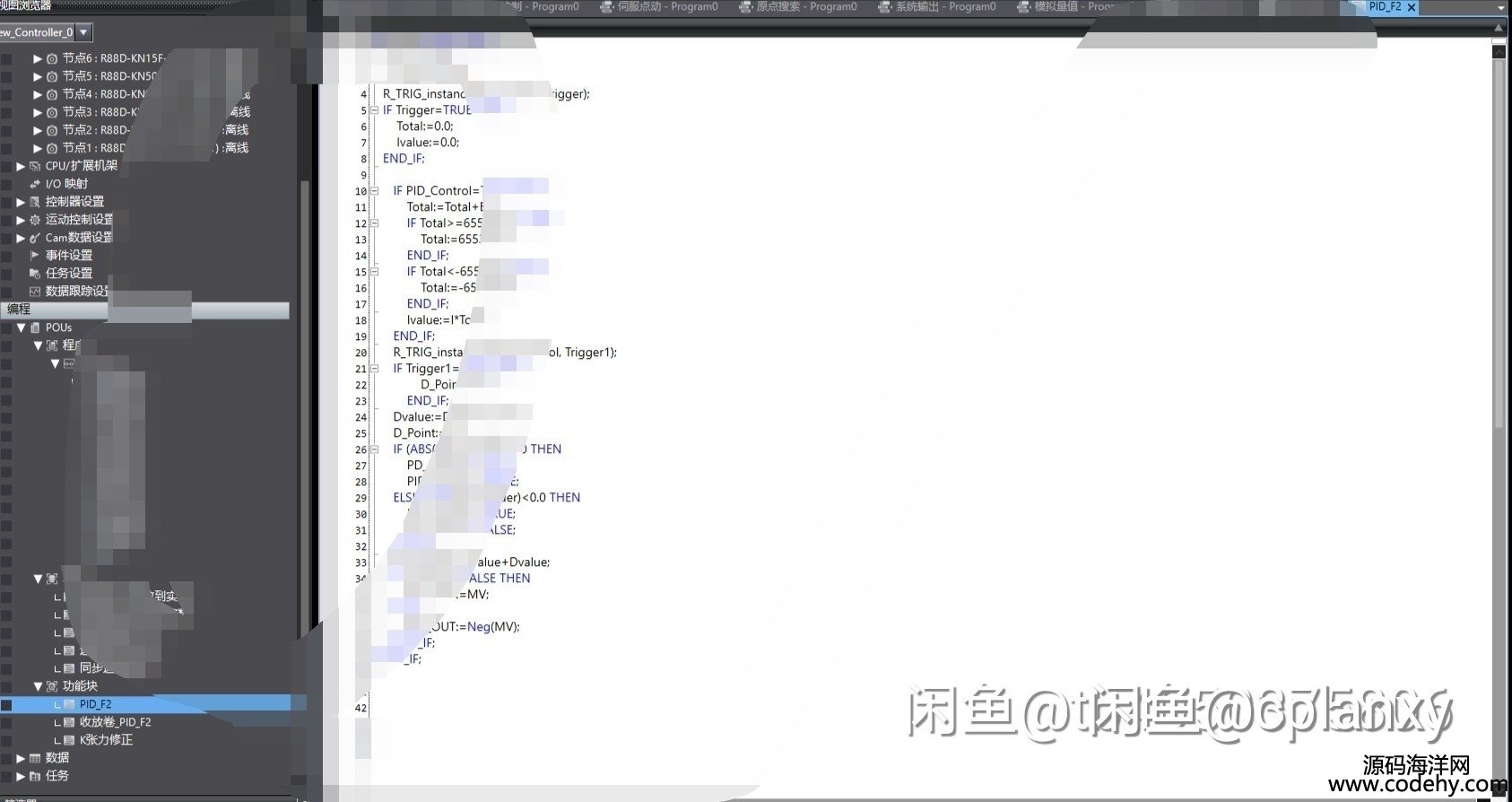Viewport: 1512px width, 802px height.
Task: Select the 同步 program entry in tree
Action: tap(95, 668)
